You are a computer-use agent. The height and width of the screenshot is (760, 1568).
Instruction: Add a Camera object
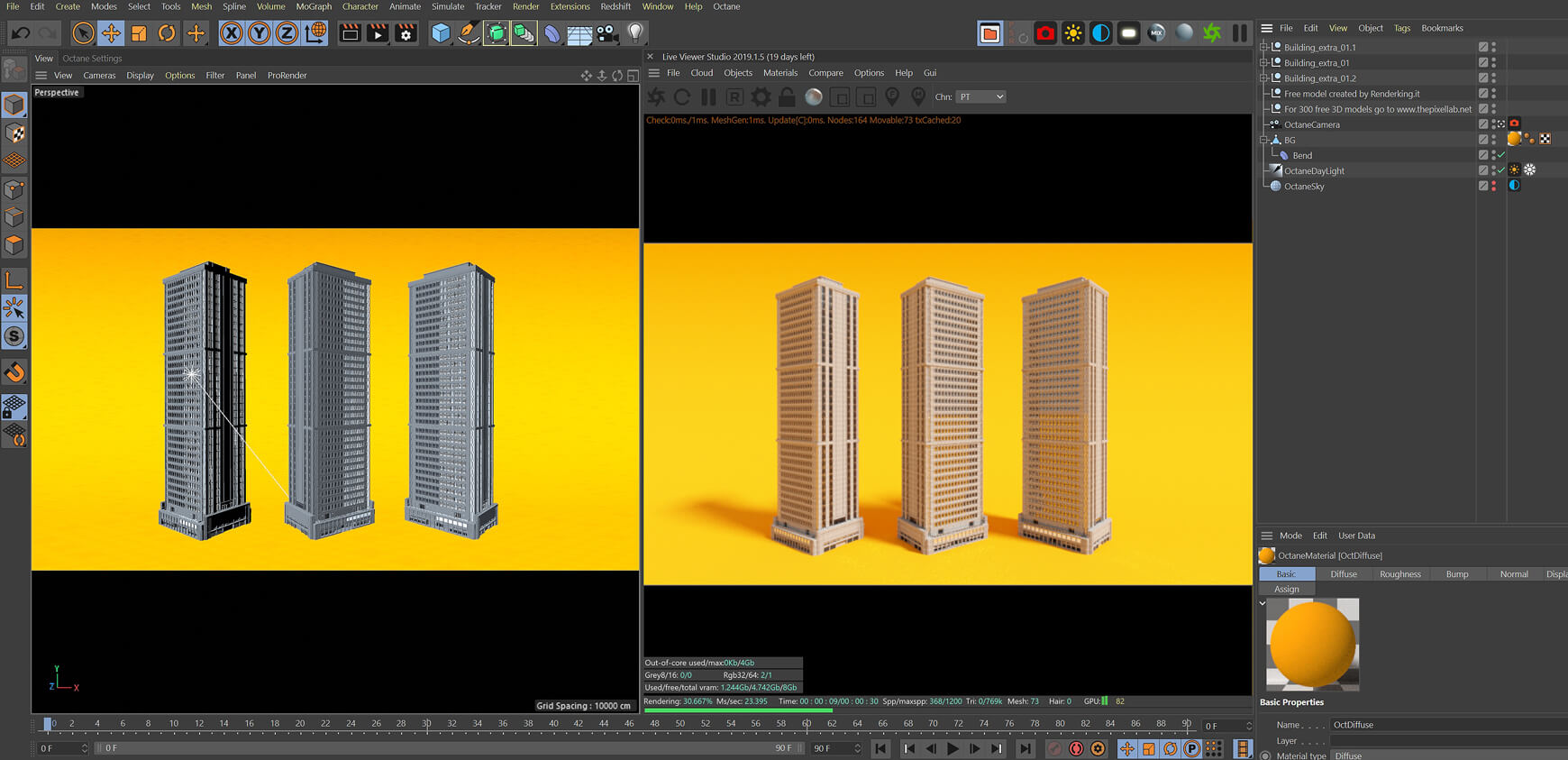coord(607,33)
